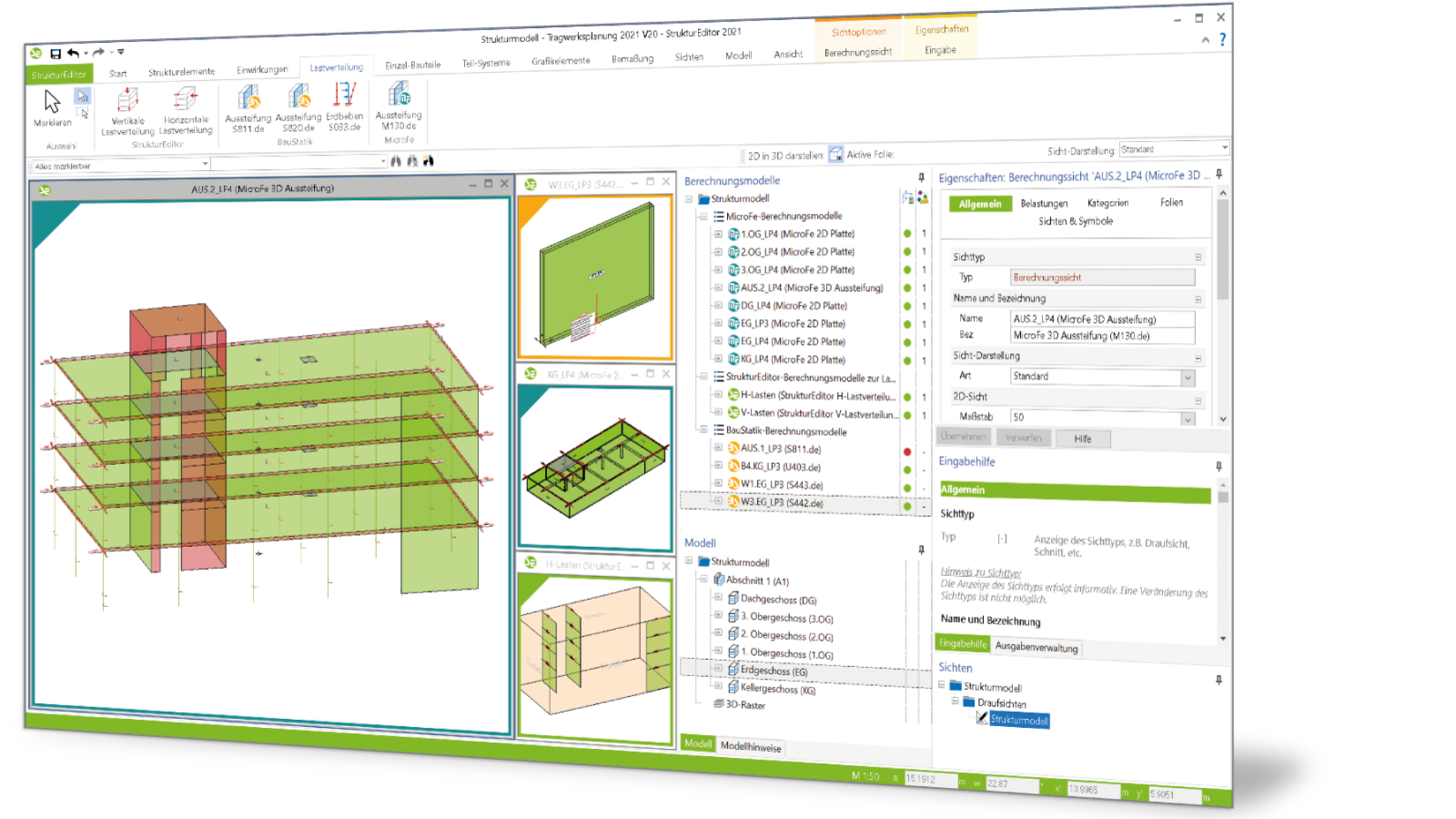Open the Art Standard dropdown
The height and width of the screenshot is (819, 1456).
click(1188, 377)
